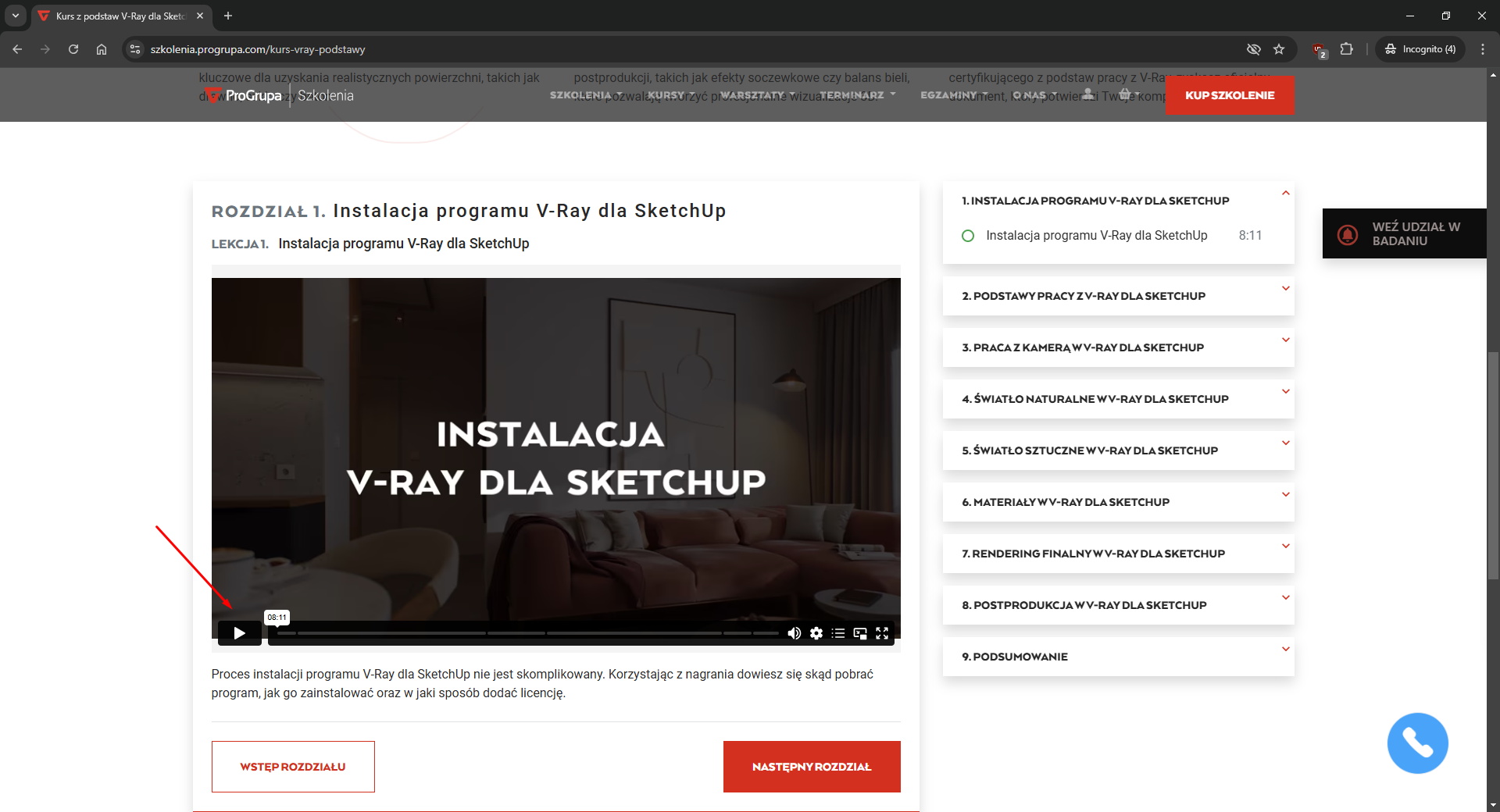
Task: Seek along the video progress bar
Action: click(527, 633)
